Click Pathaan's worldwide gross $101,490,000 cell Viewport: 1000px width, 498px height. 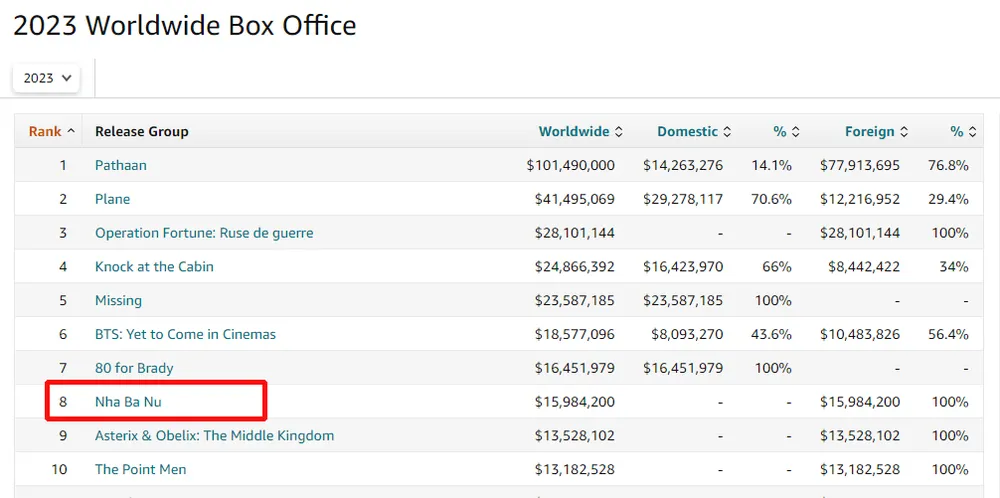(570, 165)
